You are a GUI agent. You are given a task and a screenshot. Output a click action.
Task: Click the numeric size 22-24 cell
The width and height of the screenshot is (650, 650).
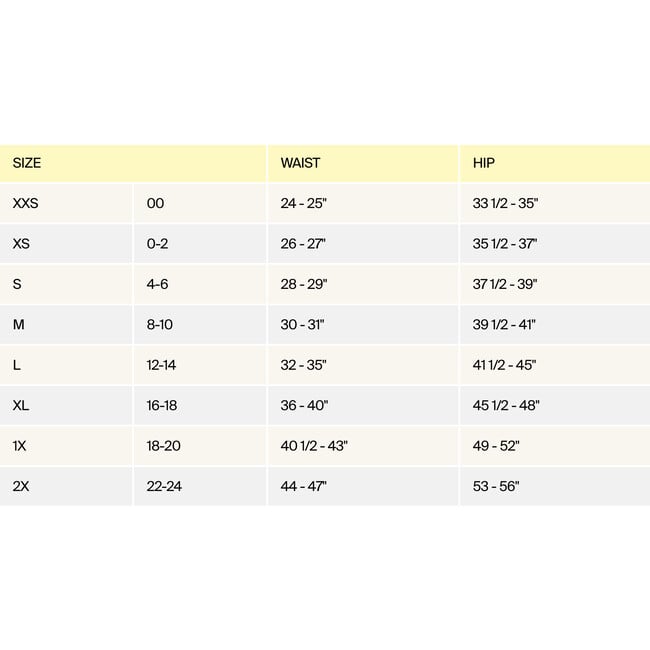click(164, 487)
